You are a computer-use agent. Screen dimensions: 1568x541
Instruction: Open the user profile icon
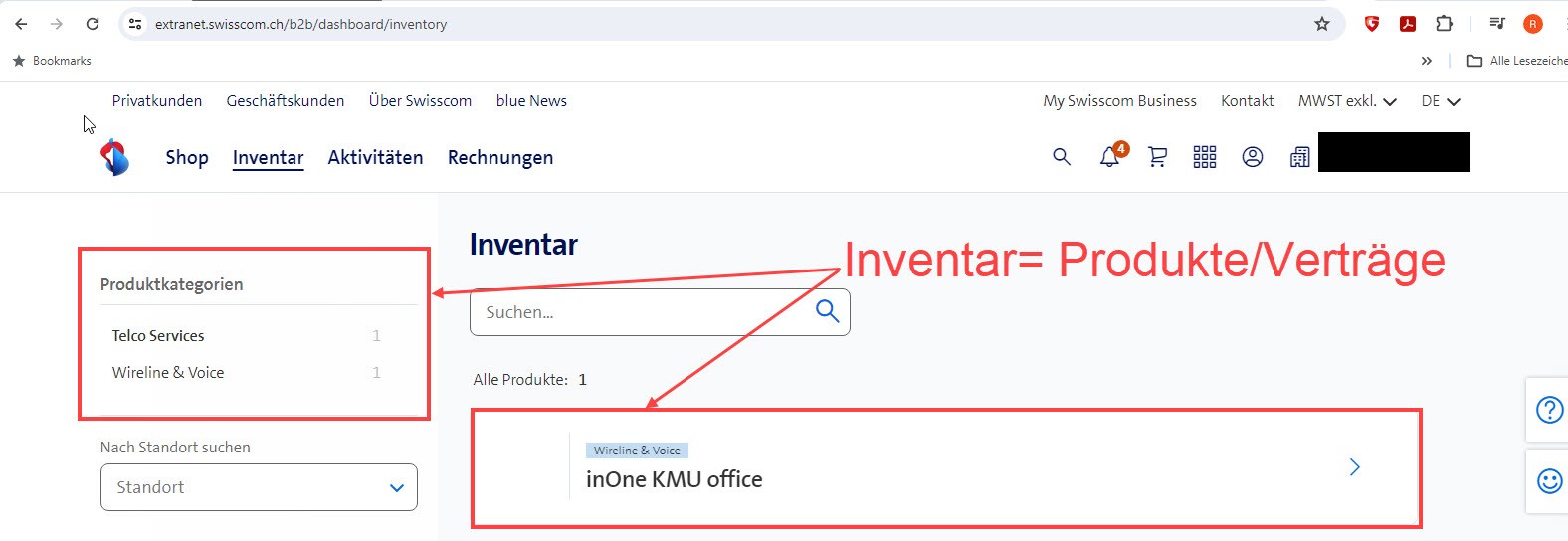pyautogui.click(x=1253, y=157)
